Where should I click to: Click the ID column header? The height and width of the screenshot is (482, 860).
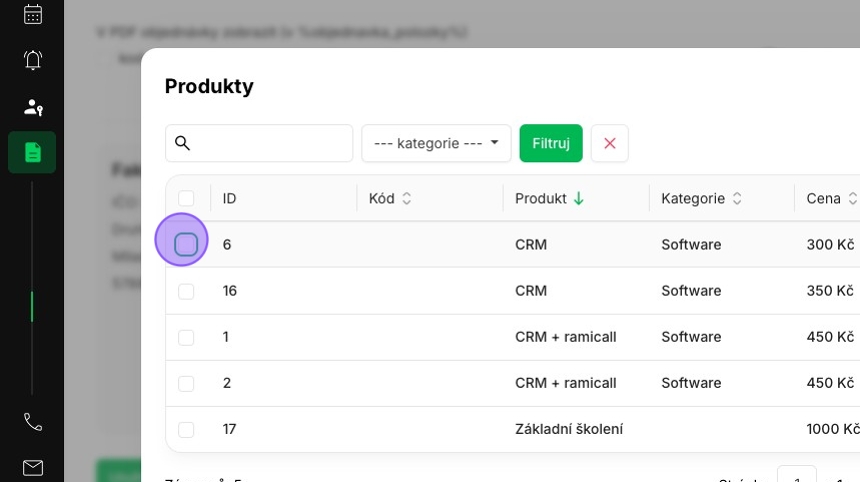click(x=229, y=199)
